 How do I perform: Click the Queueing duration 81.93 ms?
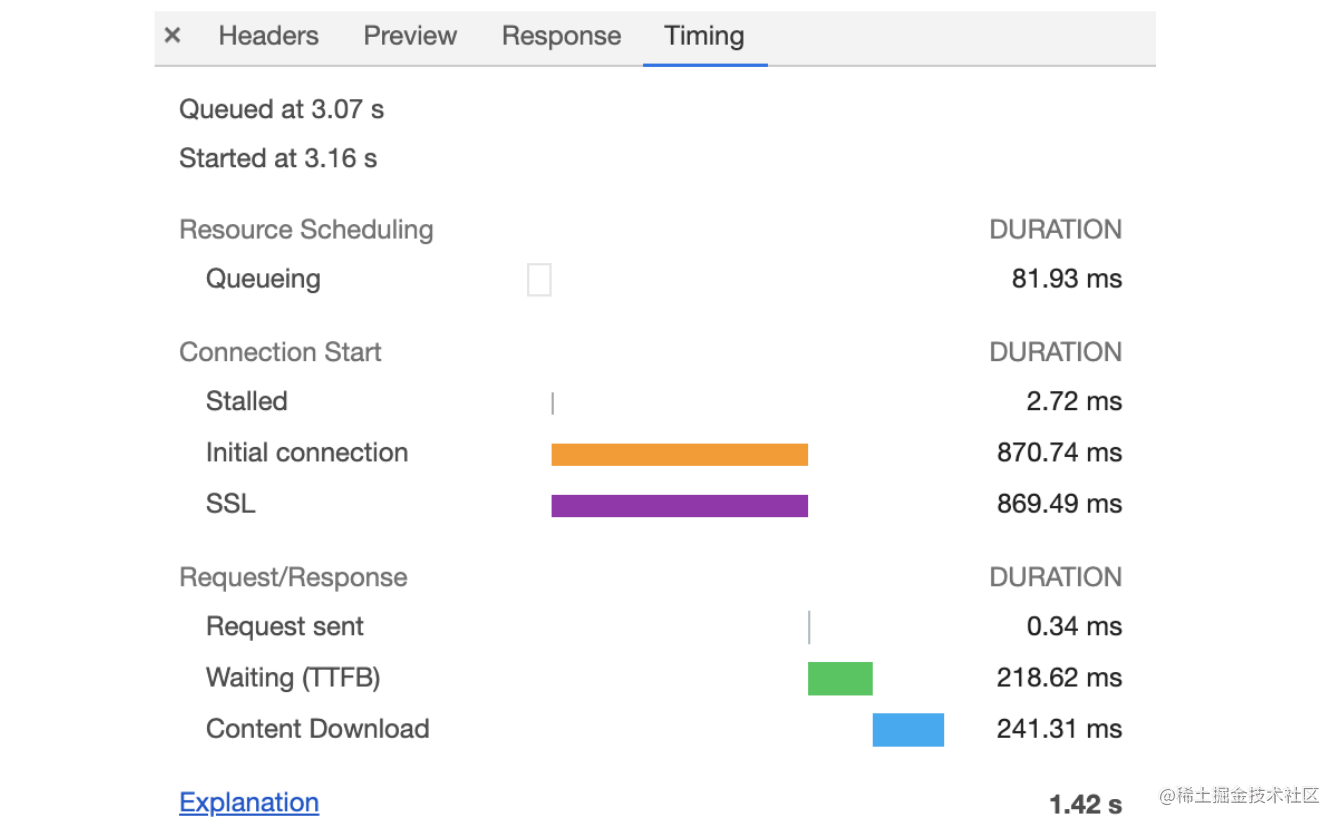click(x=1066, y=279)
